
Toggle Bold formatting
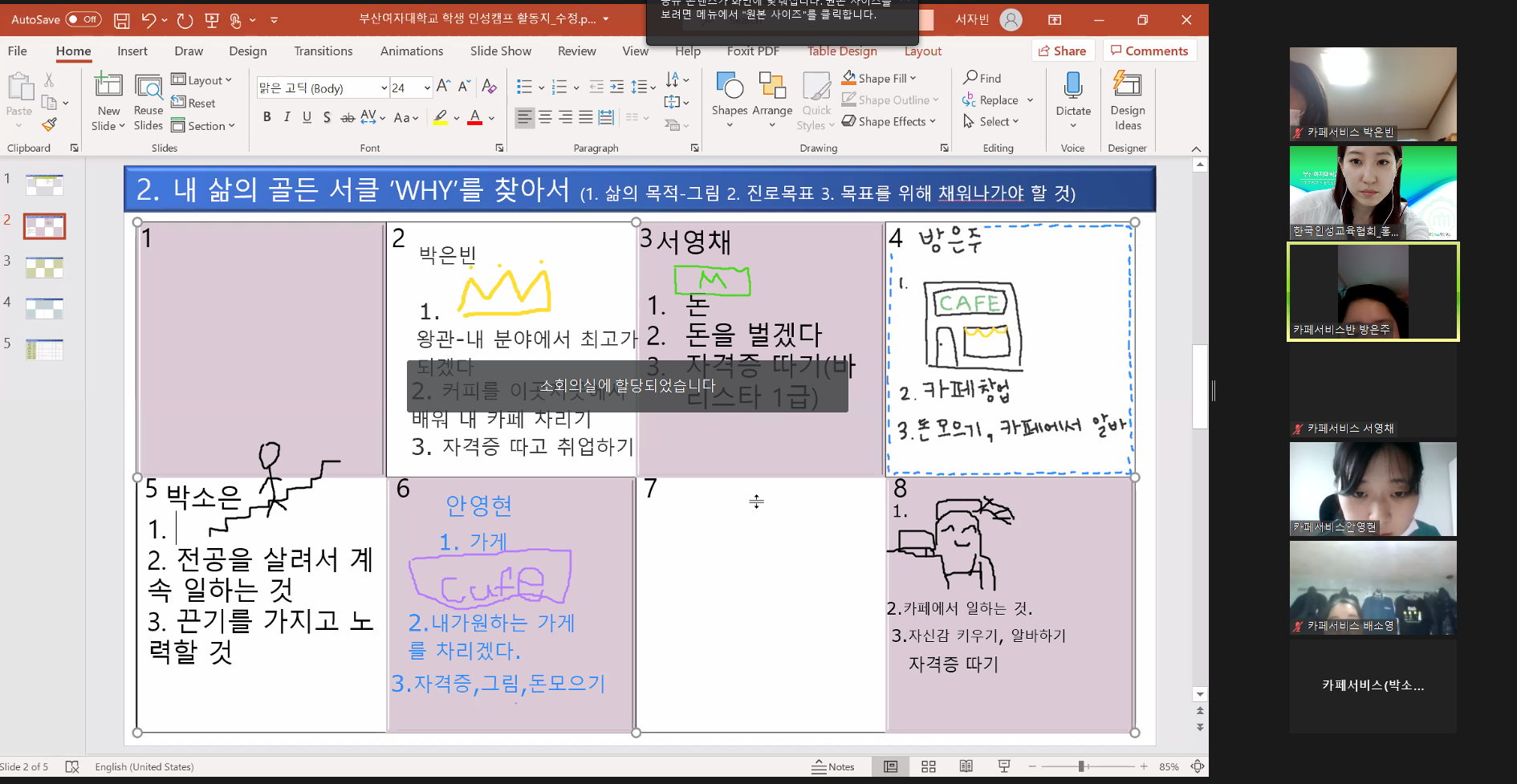coord(266,117)
